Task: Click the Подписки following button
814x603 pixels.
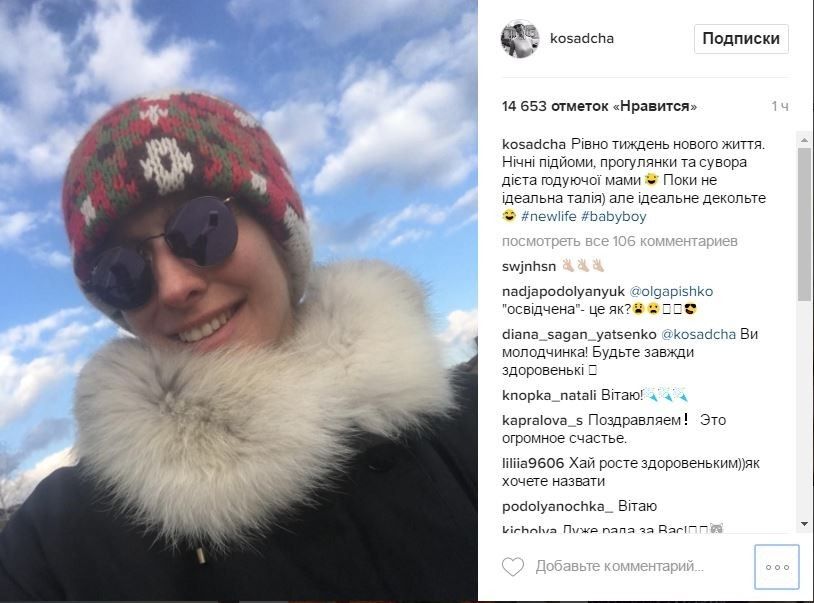Action: pos(741,38)
